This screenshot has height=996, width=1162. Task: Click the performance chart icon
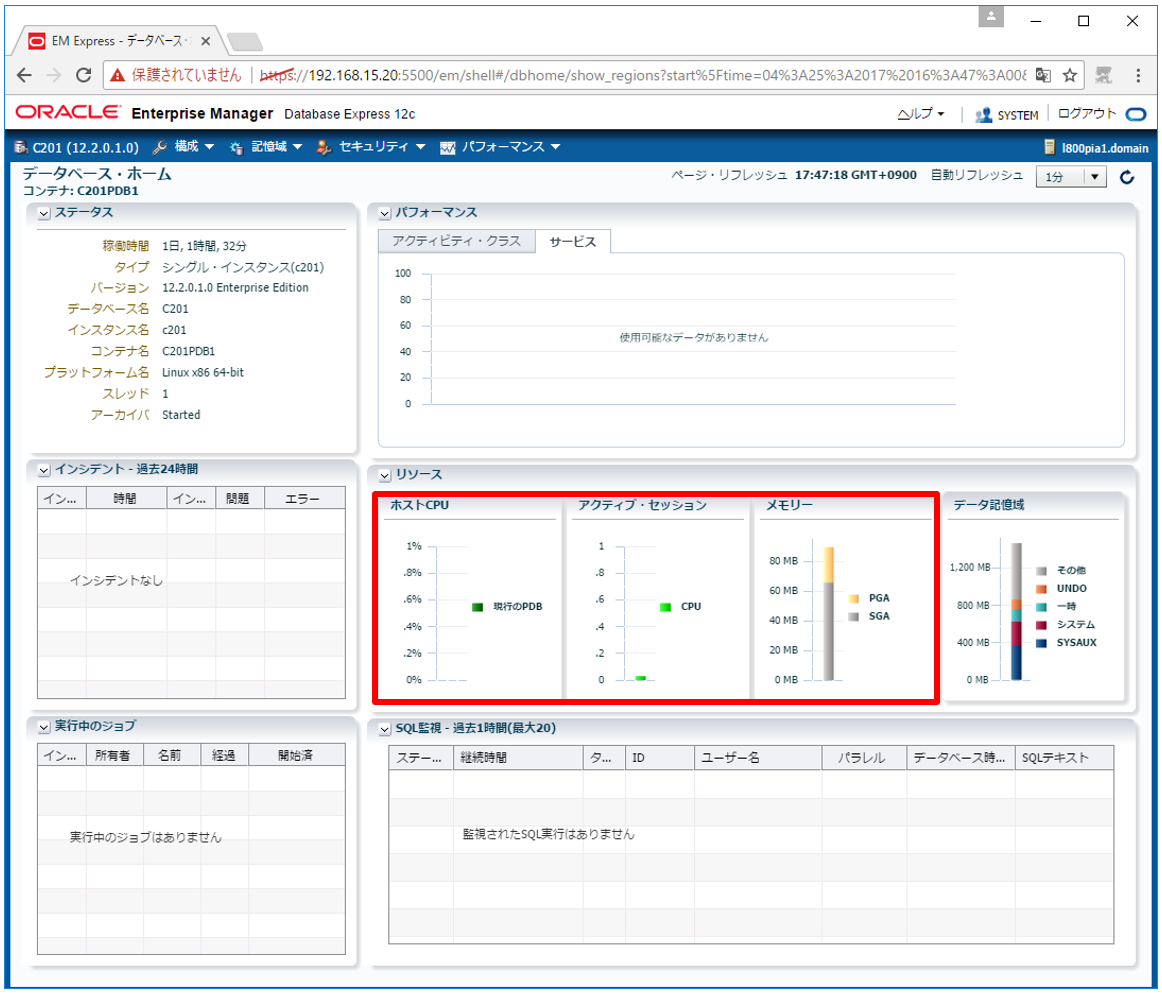tap(448, 147)
